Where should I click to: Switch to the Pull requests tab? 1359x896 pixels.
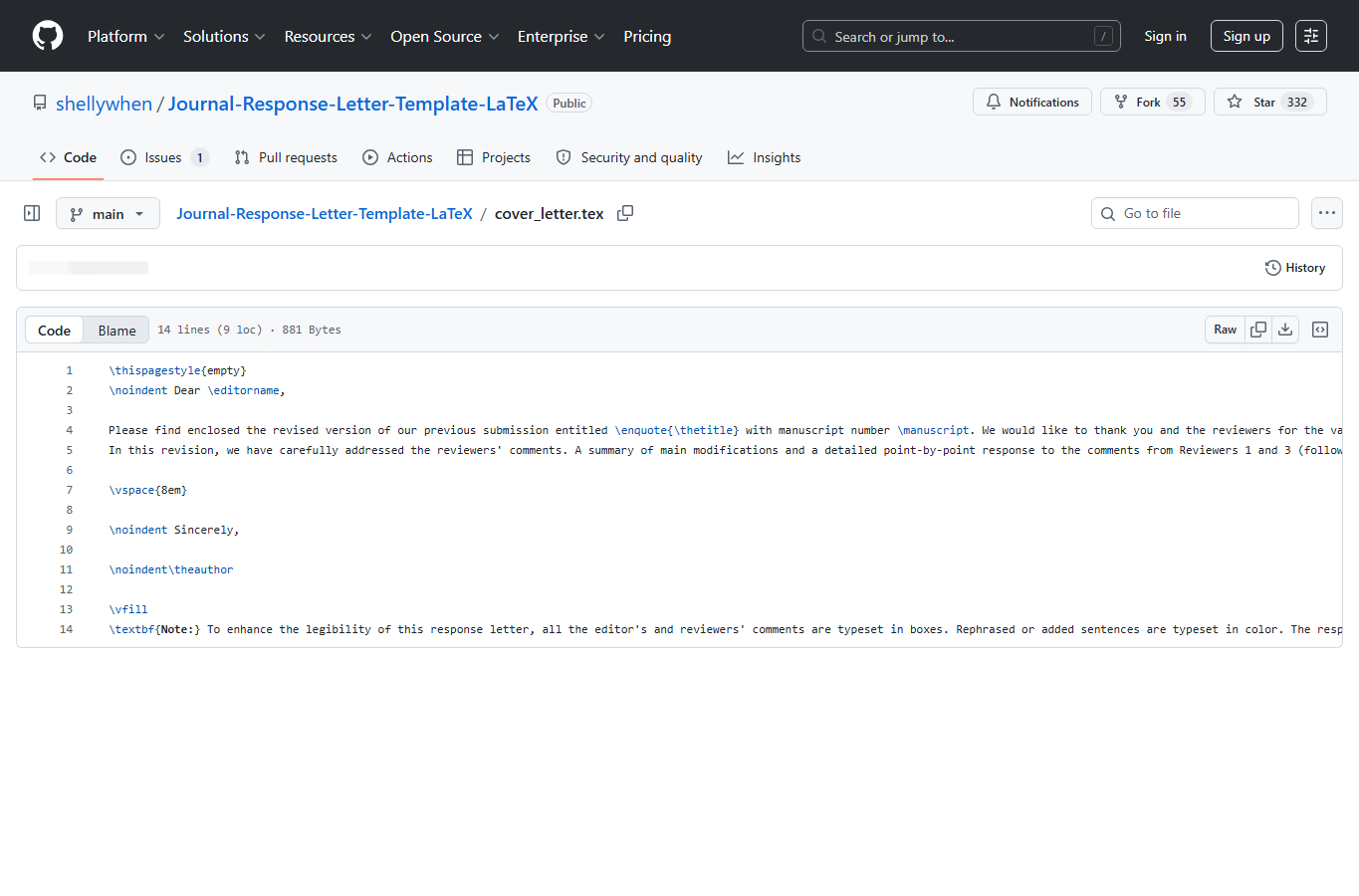(x=286, y=157)
